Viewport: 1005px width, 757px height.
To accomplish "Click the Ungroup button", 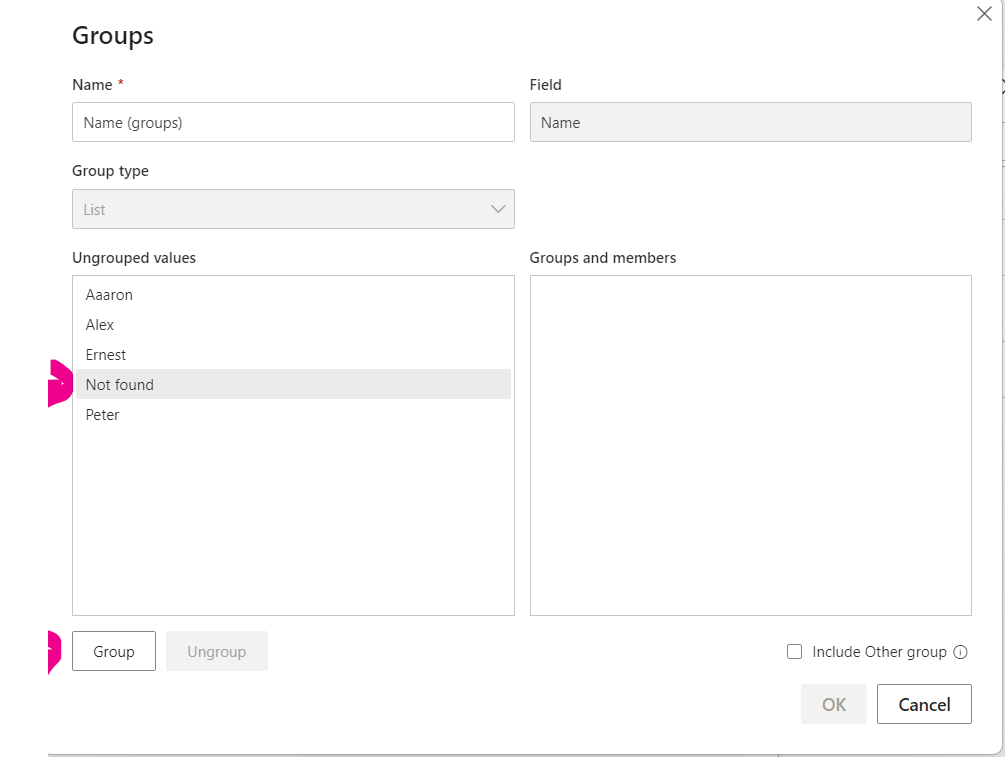I will (x=217, y=651).
